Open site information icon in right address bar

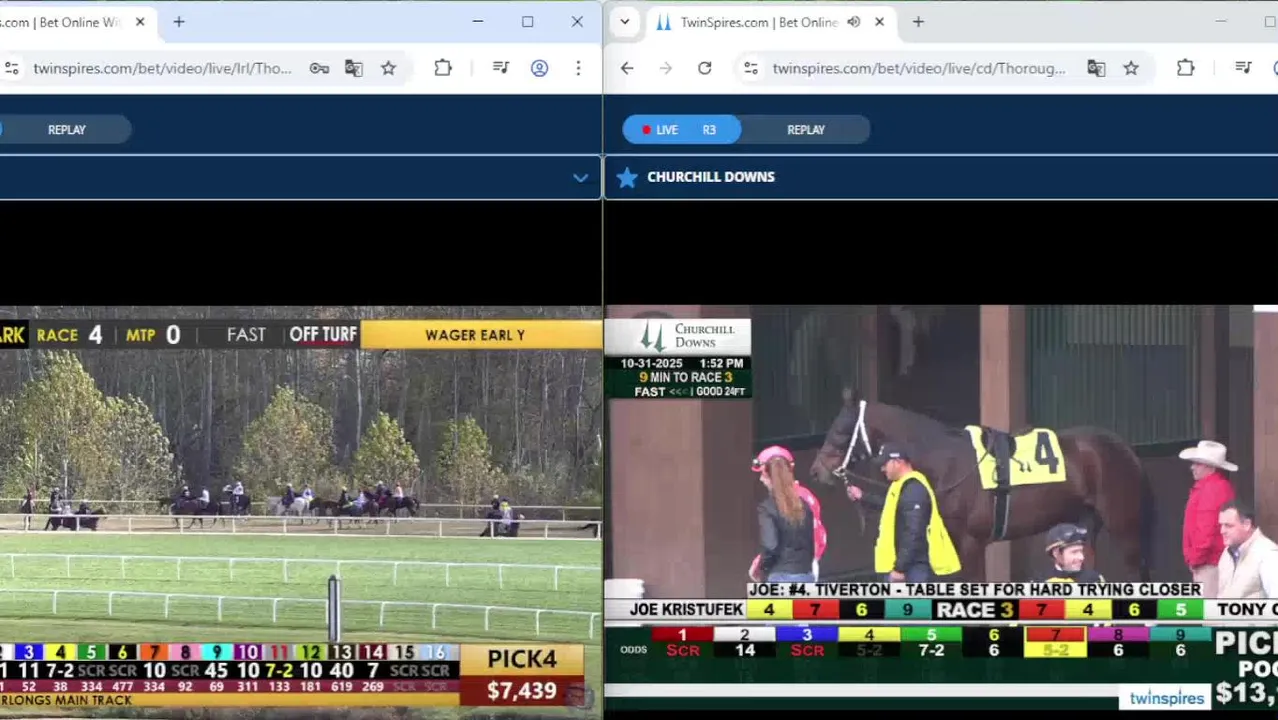751,68
